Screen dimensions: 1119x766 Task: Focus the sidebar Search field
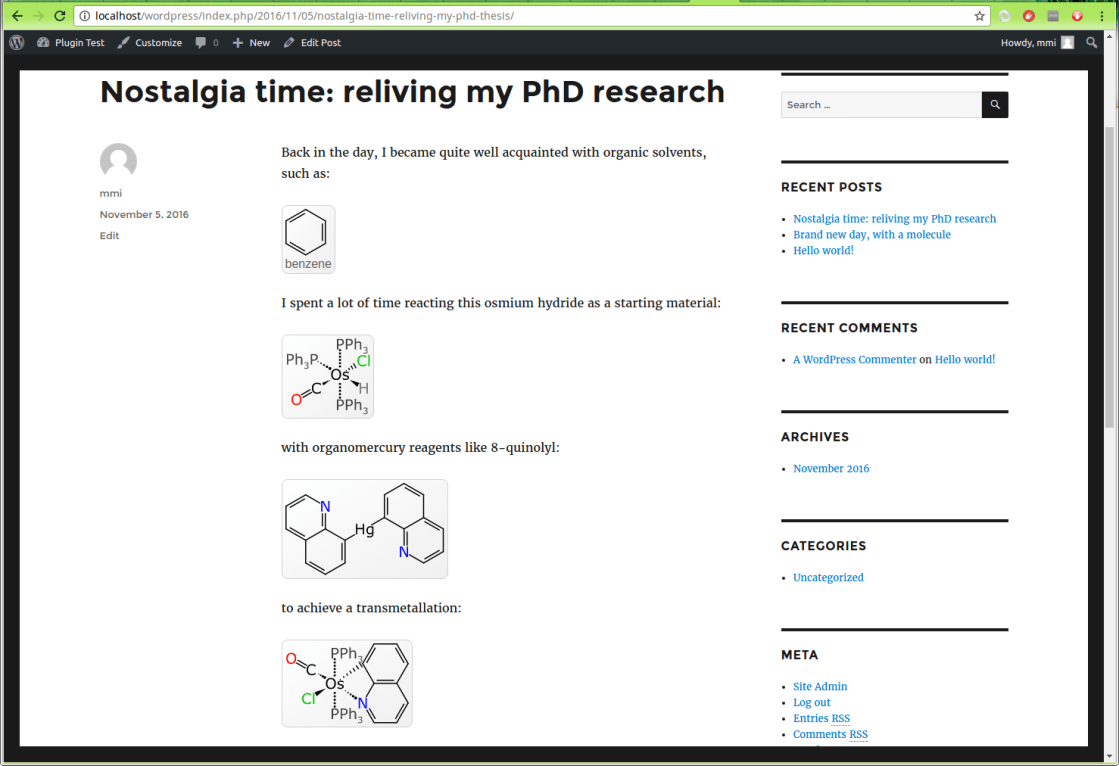[880, 105]
